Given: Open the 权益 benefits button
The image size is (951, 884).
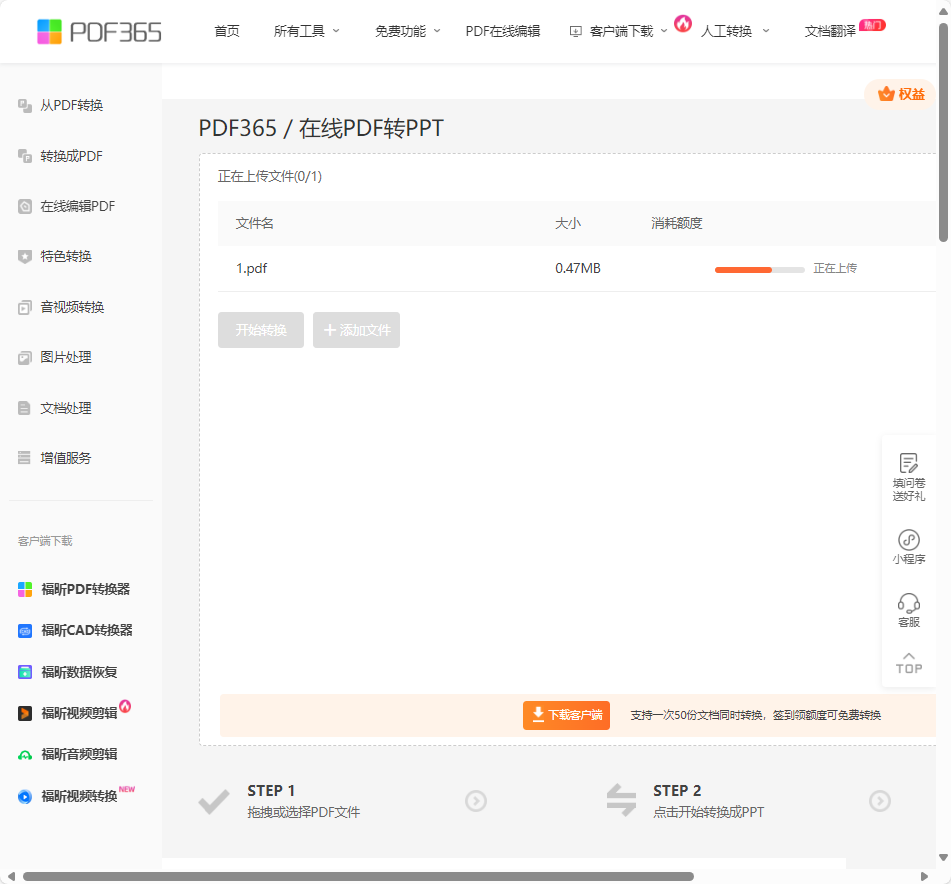Looking at the screenshot, I should (x=900, y=94).
